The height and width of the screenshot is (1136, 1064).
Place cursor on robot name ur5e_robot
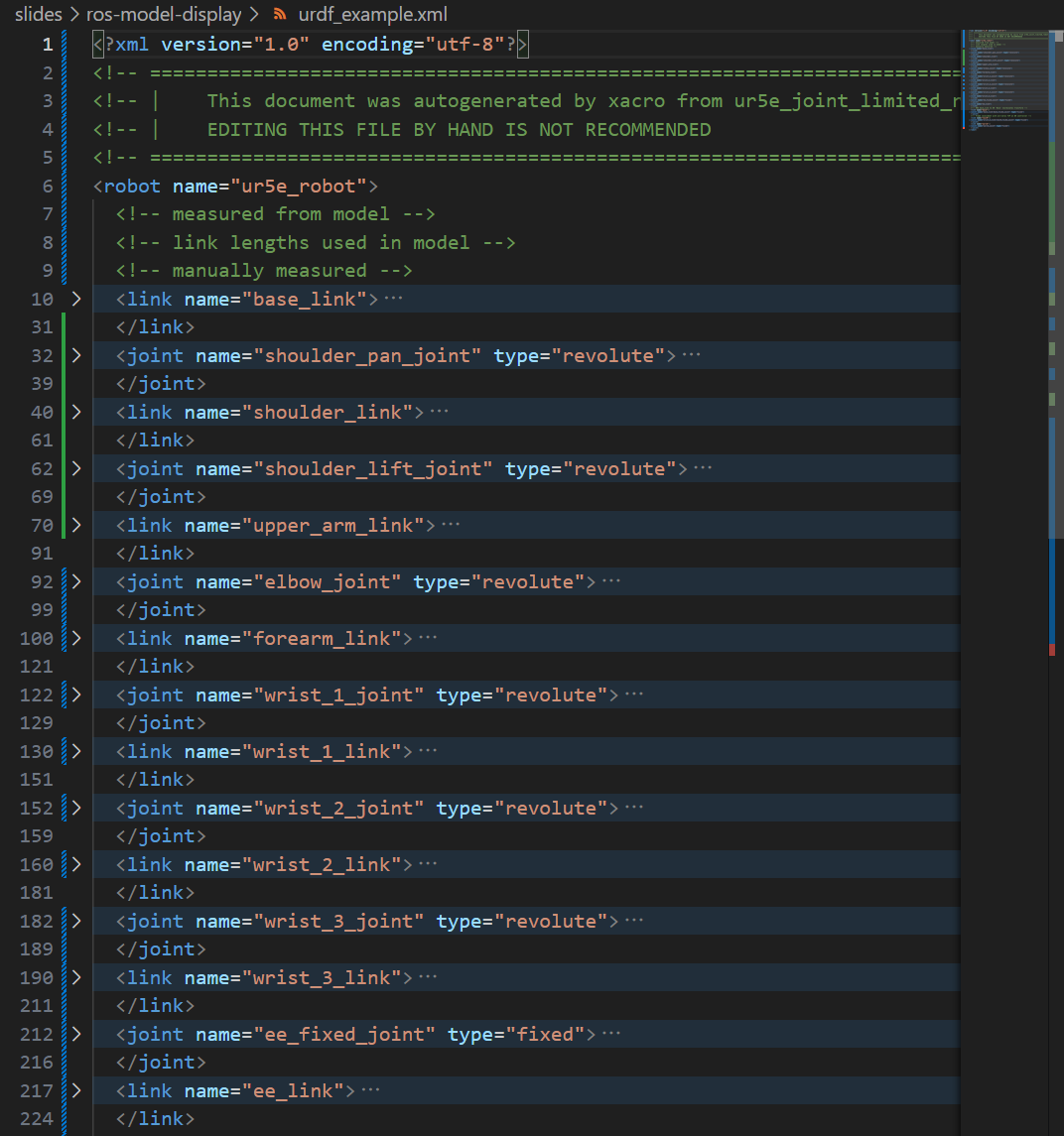coord(299,186)
